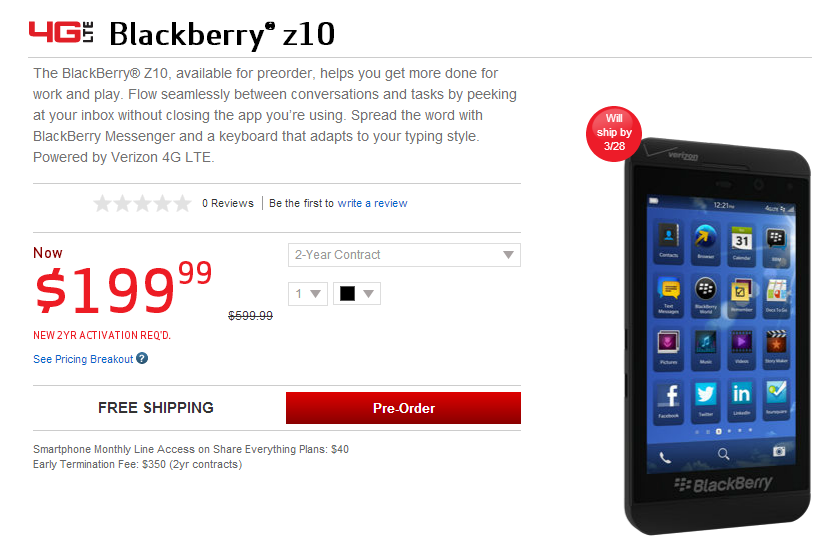Click the BlackBerry World icon on the phone

(705, 294)
